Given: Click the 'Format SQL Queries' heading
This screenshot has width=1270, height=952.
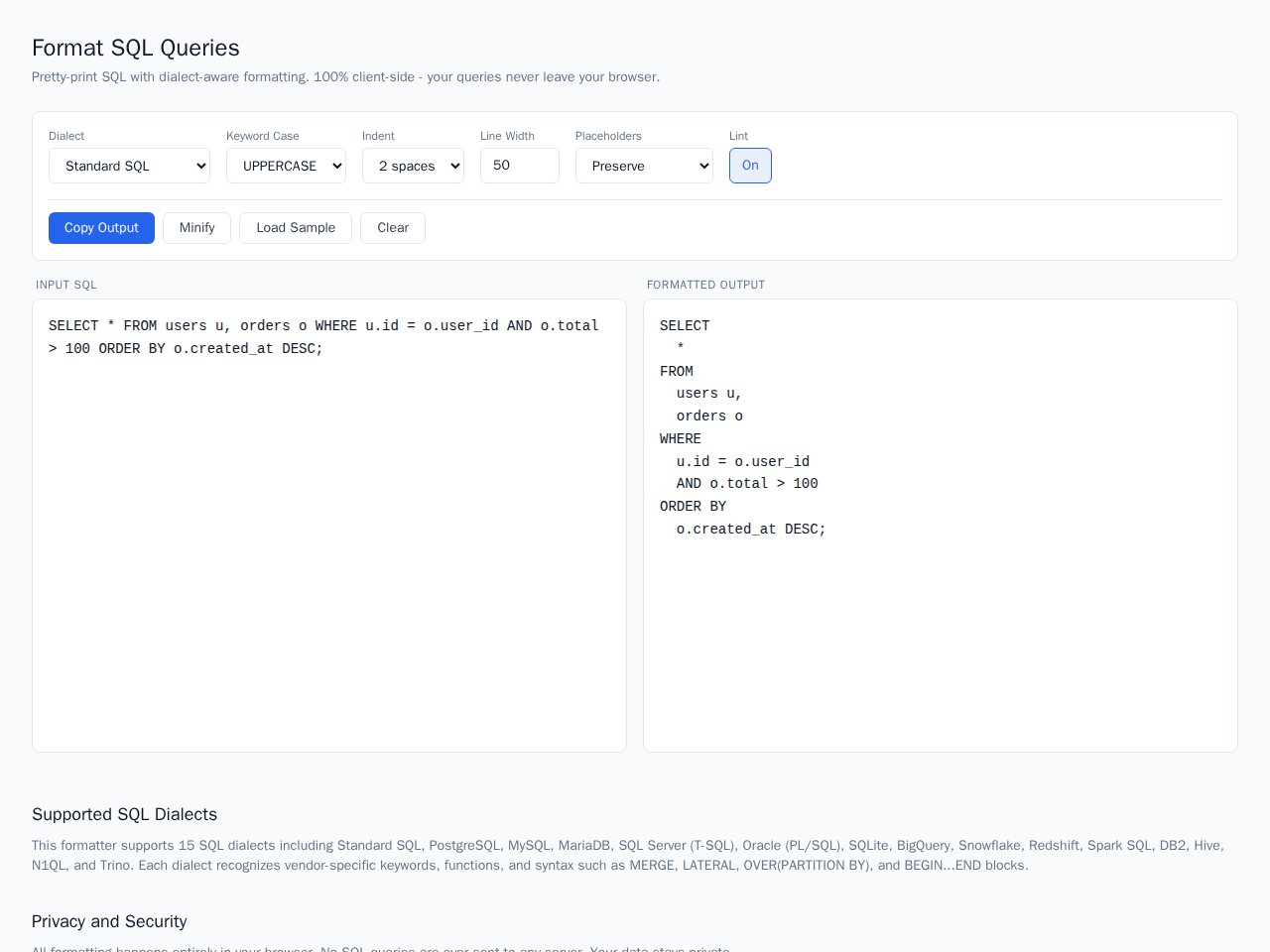Looking at the screenshot, I should tap(136, 48).
